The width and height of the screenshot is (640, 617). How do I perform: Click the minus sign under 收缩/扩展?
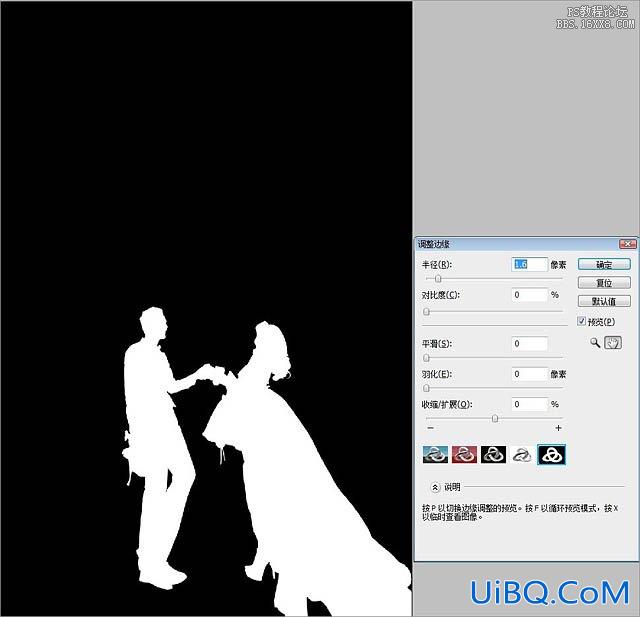coord(431,428)
